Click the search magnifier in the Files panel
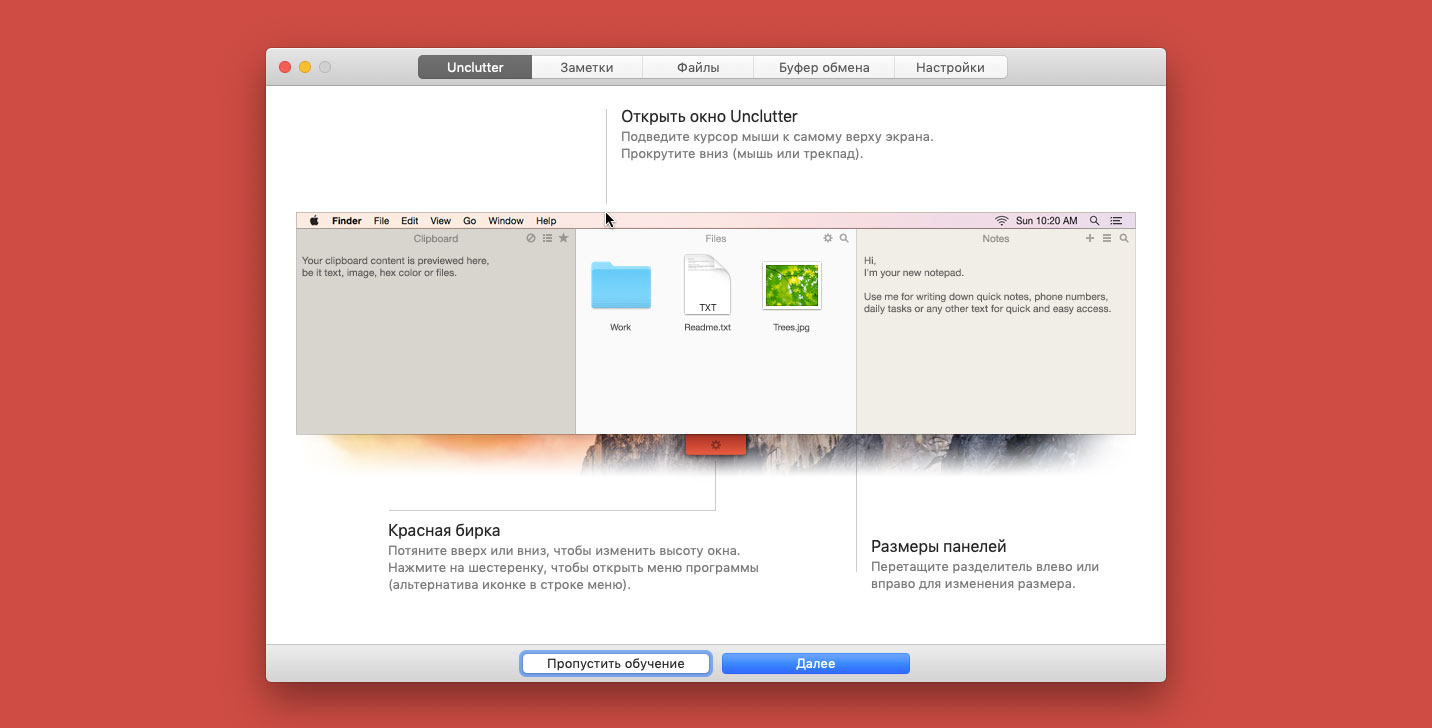Screen dimensions: 1432x728 pyautogui.click(x=844, y=239)
